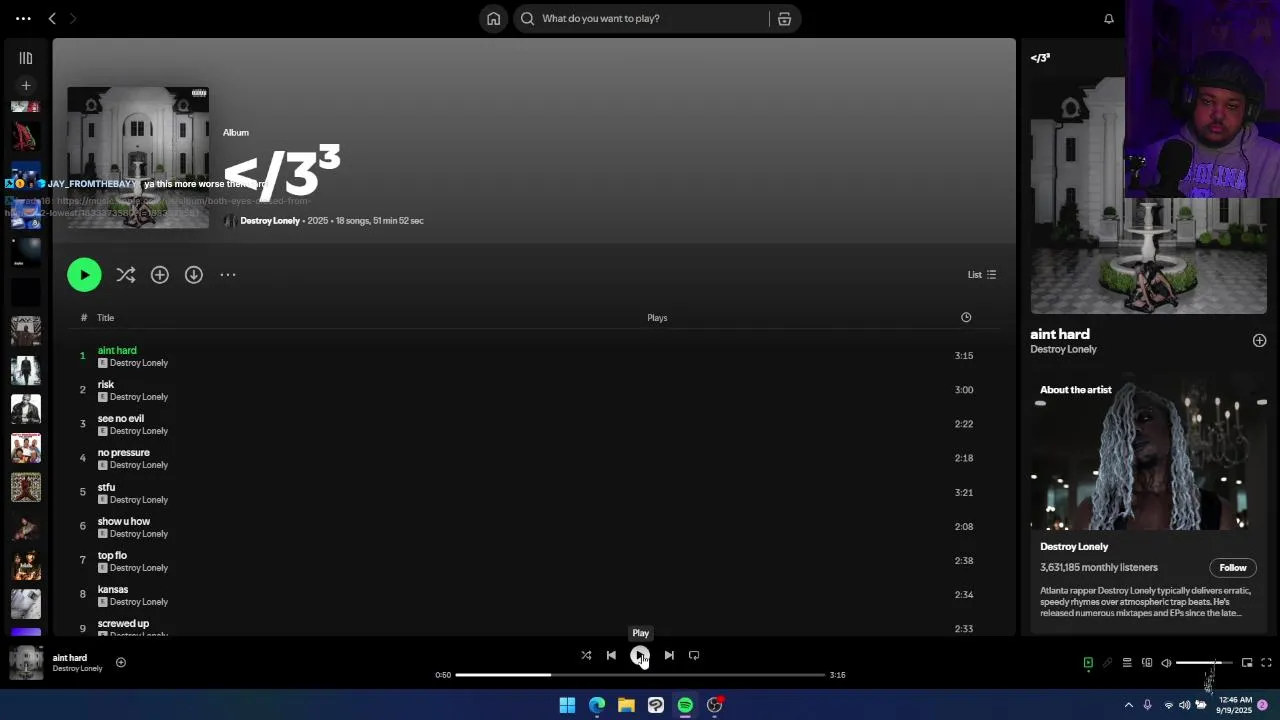This screenshot has width=1280, height=720.
Task: Click the Follow button for Destroy Lonely
Action: click(1233, 568)
